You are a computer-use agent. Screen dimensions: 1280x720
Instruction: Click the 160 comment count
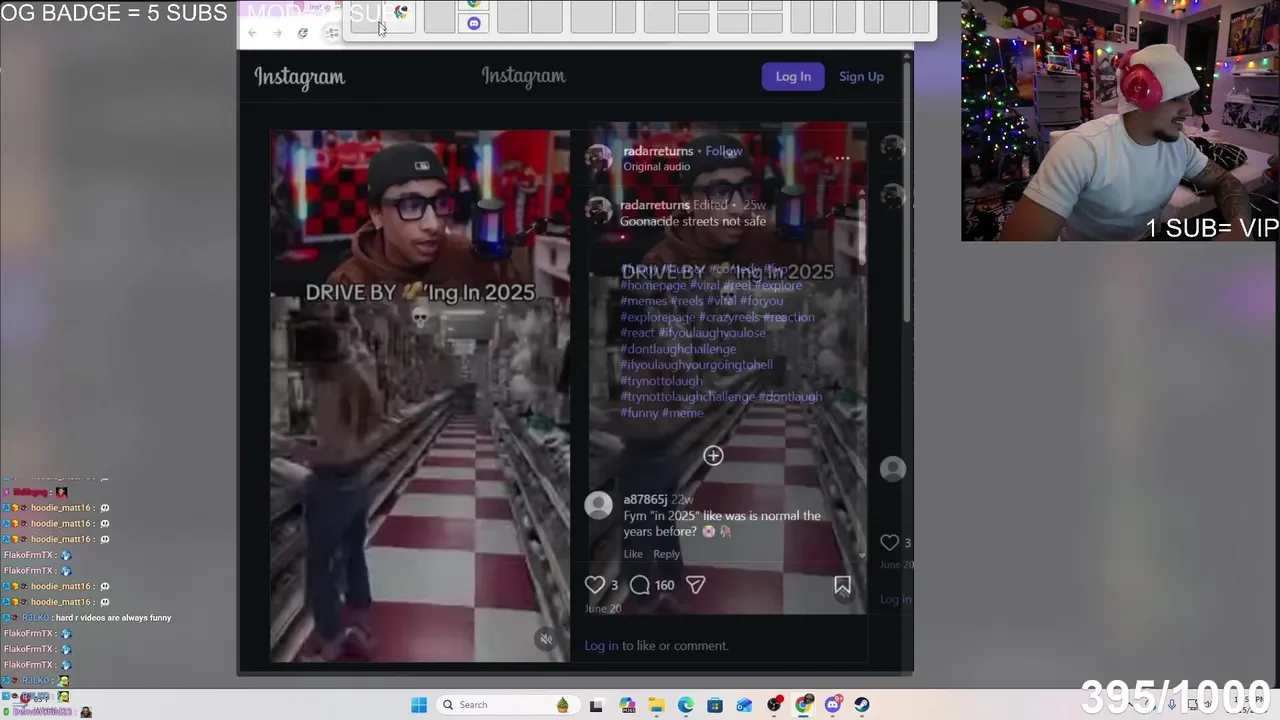tap(664, 585)
